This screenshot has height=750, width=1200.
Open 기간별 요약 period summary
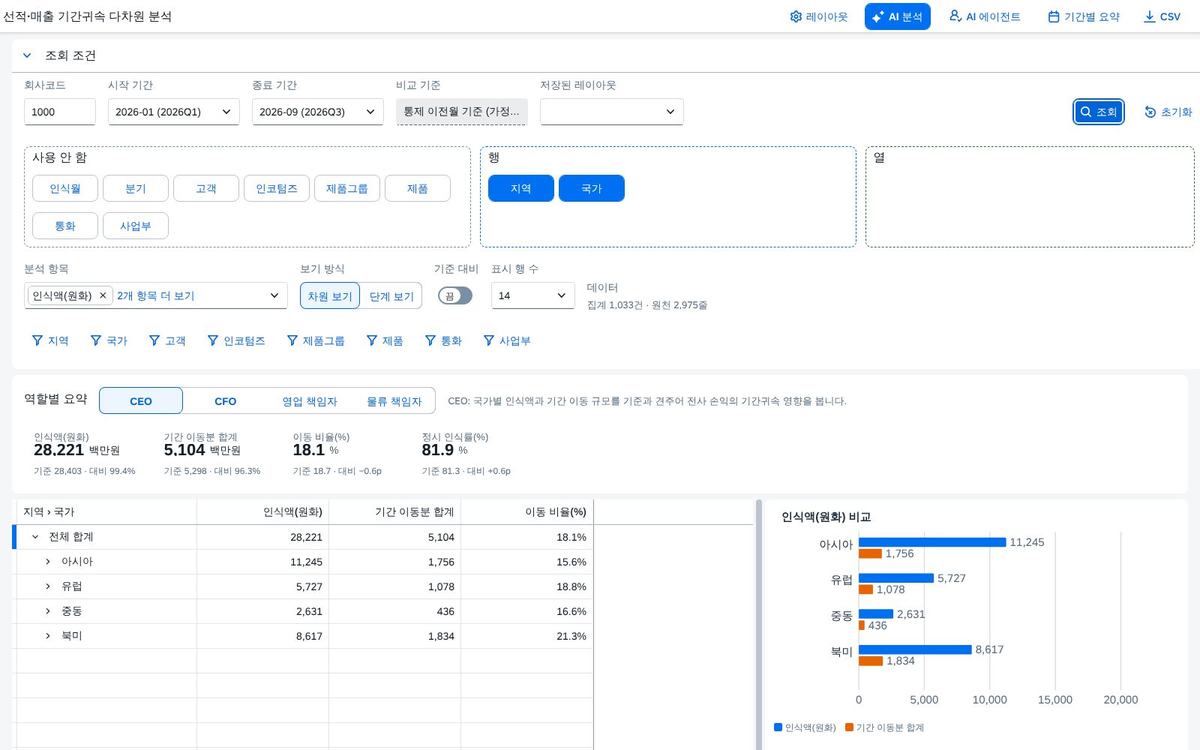pos(1083,17)
